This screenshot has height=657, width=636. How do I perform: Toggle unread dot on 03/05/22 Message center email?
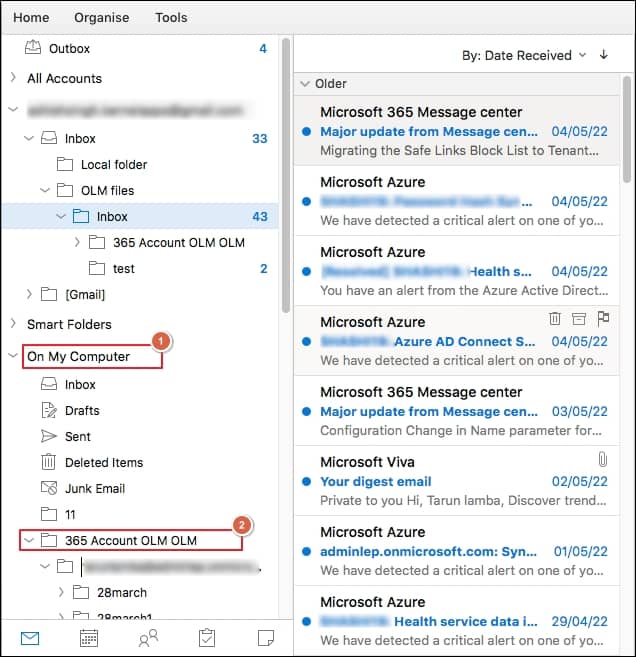tap(306, 411)
